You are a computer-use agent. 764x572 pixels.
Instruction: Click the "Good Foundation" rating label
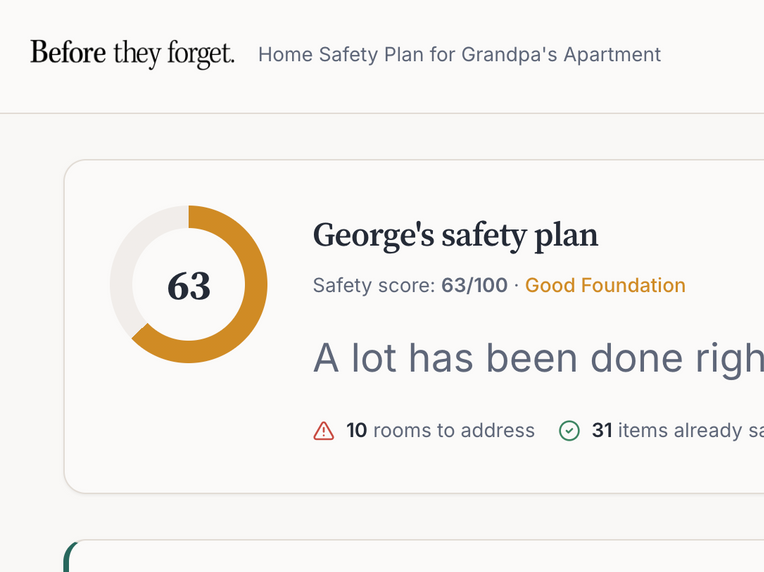[x=605, y=286]
